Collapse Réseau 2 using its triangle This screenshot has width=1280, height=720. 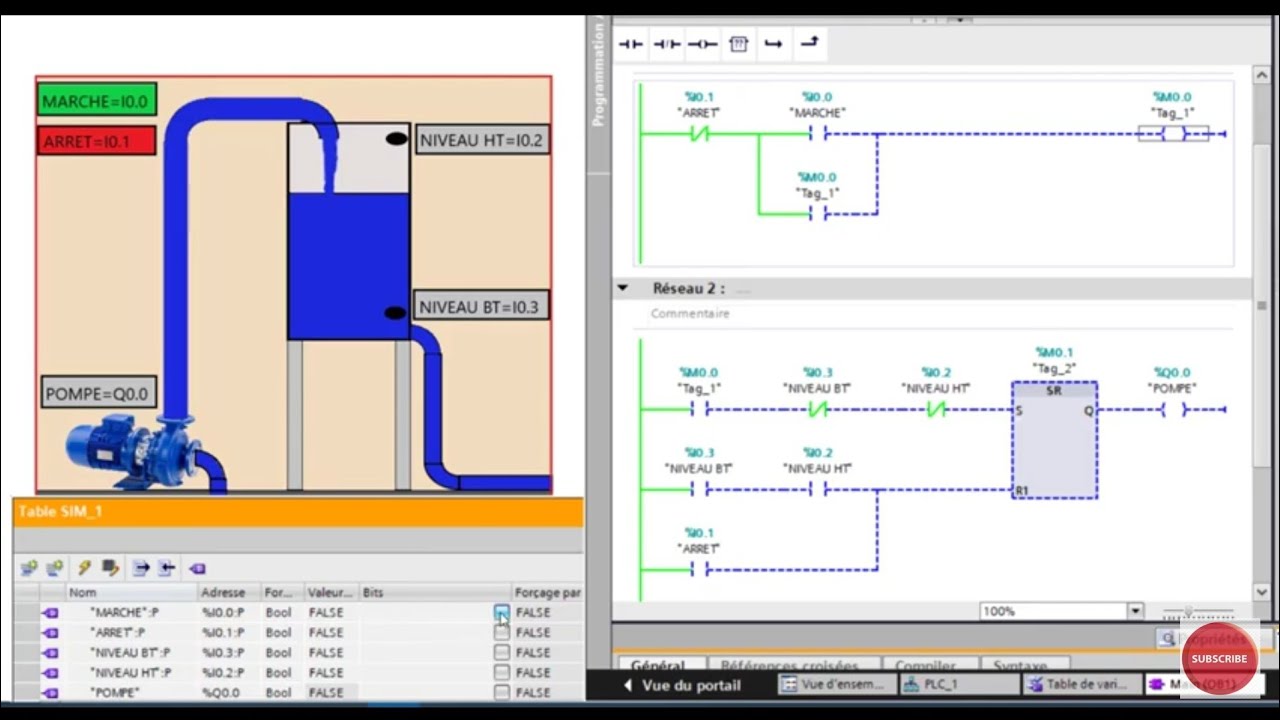tap(623, 288)
